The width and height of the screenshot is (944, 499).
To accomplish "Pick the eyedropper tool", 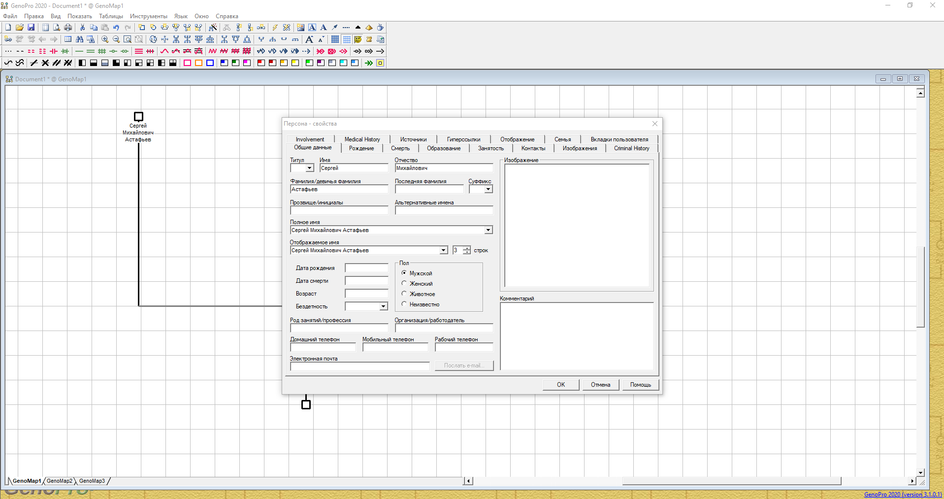I will (x=334, y=27).
